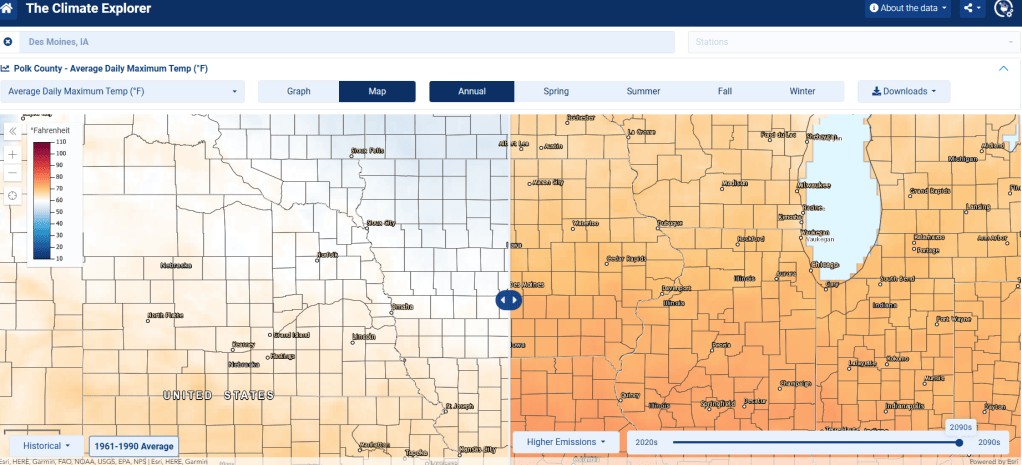Collapse the map legend panel
1022x465 pixels.
tap(12, 131)
